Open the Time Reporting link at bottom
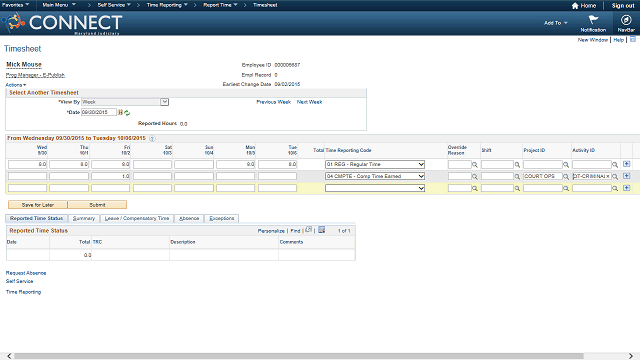 coord(23,292)
